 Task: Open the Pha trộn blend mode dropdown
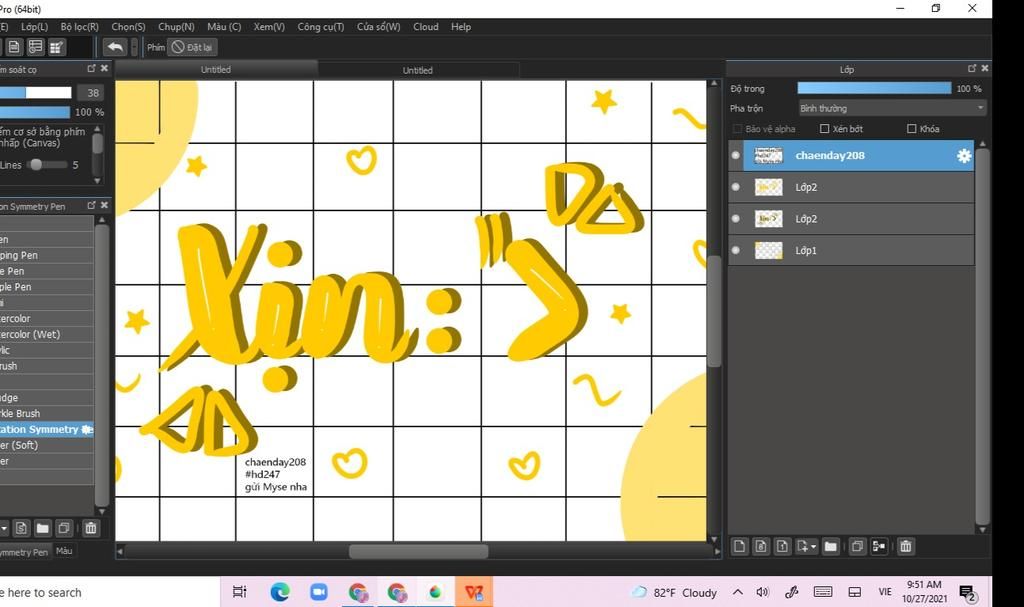[x=892, y=108]
